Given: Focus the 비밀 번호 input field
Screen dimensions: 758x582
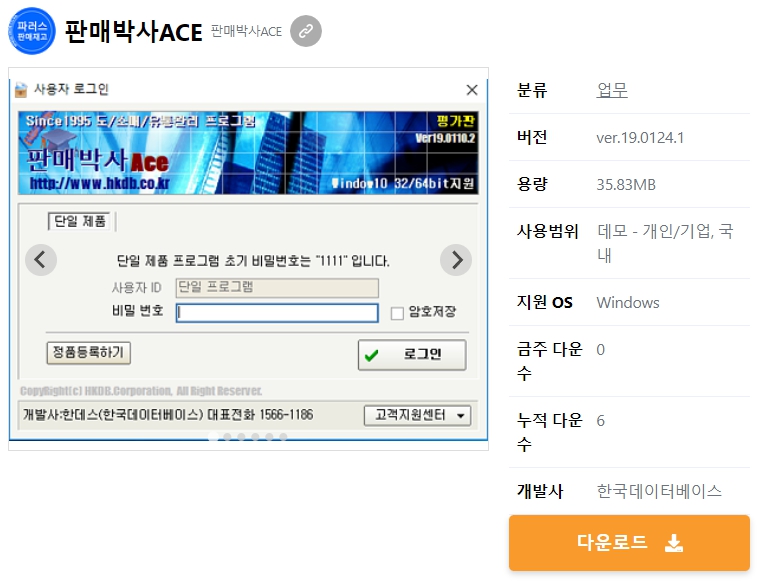Looking at the screenshot, I should point(277,313).
